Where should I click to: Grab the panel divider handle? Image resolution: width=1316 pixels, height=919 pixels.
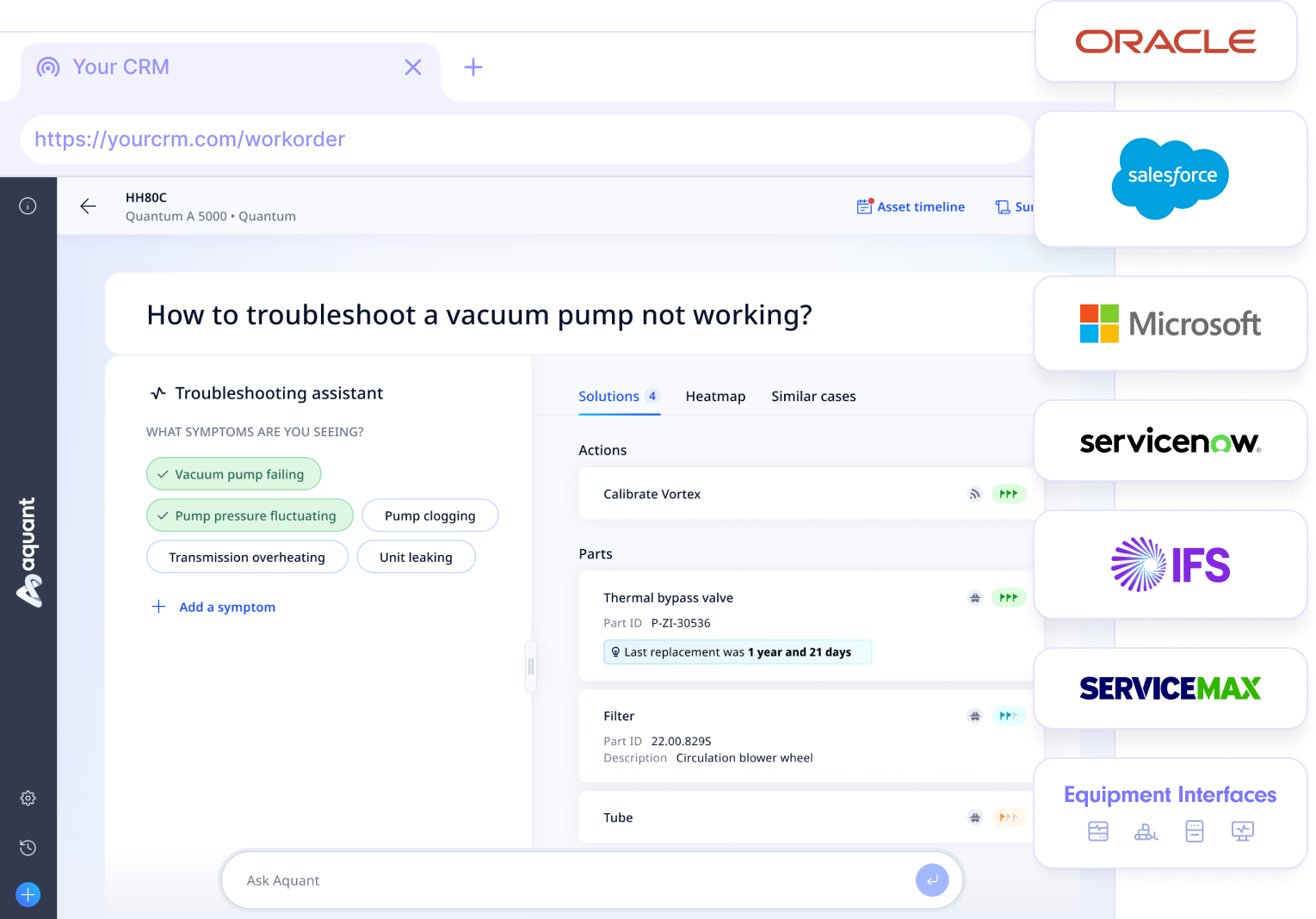531,666
